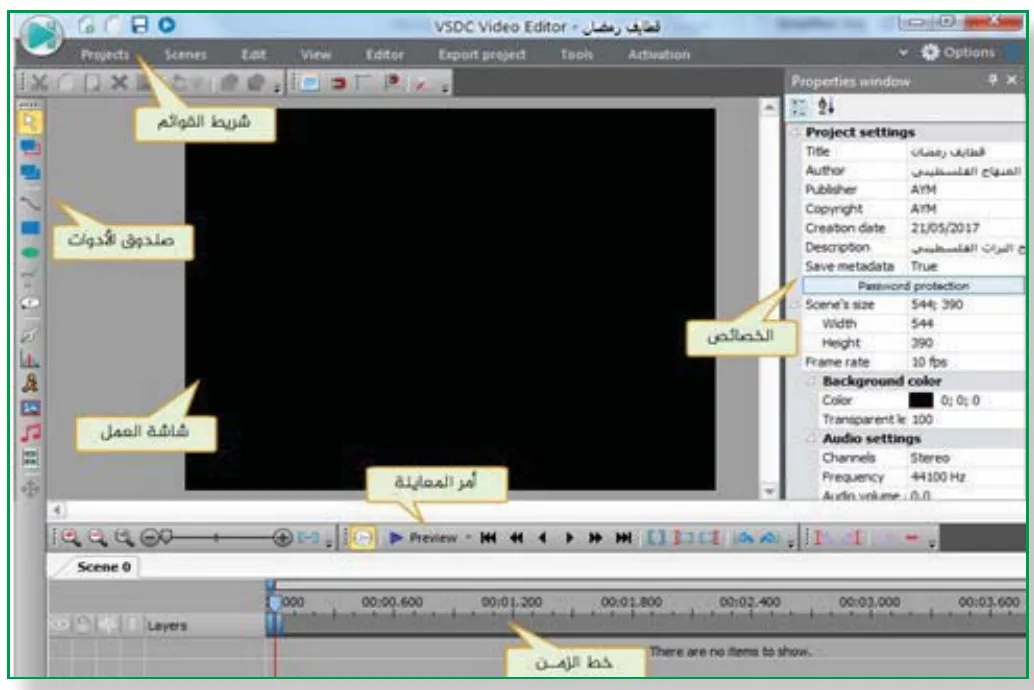Click the Delete X icon in toolbar

tap(119, 83)
